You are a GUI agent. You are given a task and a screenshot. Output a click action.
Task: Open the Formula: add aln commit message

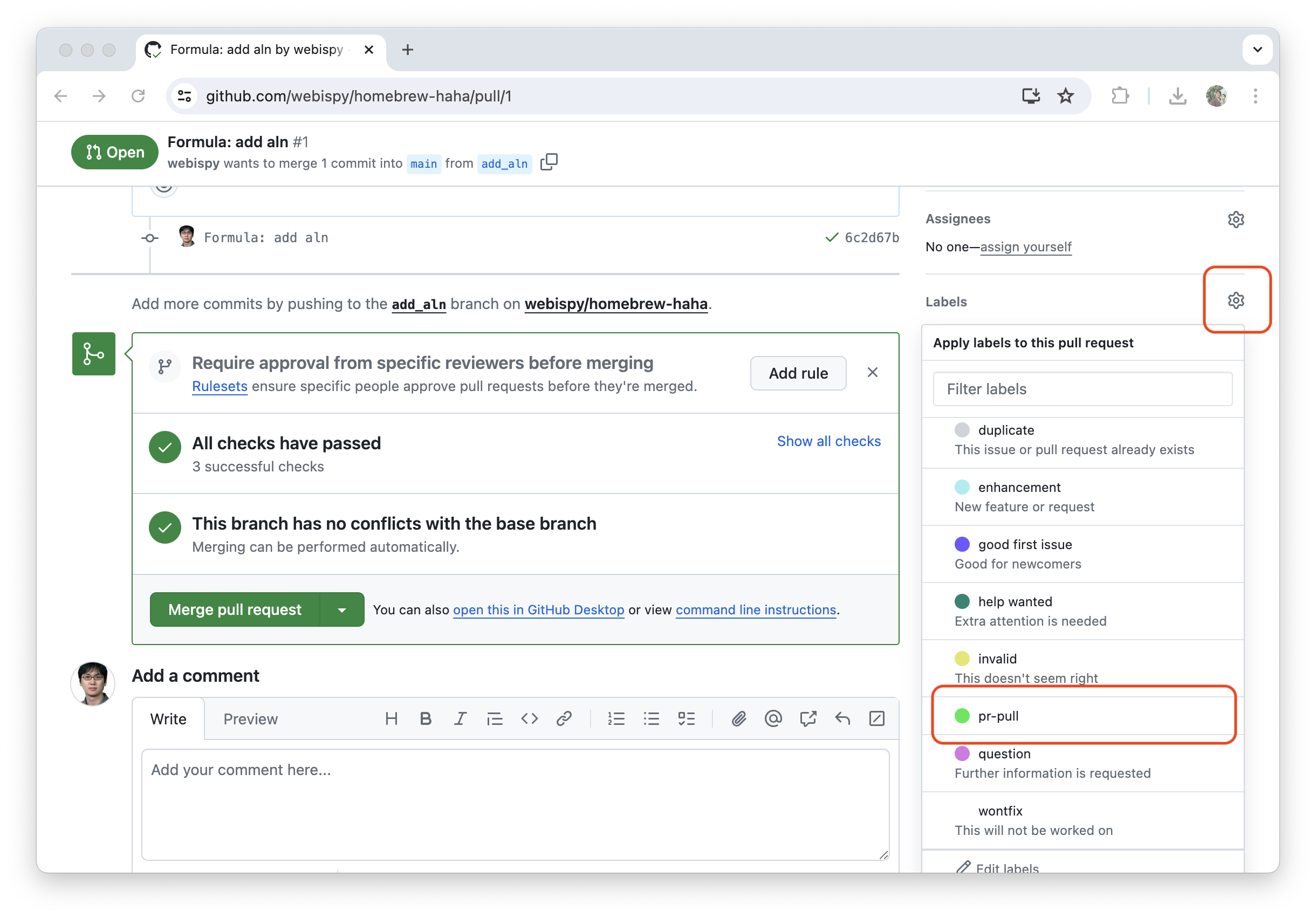[x=266, y=237]
